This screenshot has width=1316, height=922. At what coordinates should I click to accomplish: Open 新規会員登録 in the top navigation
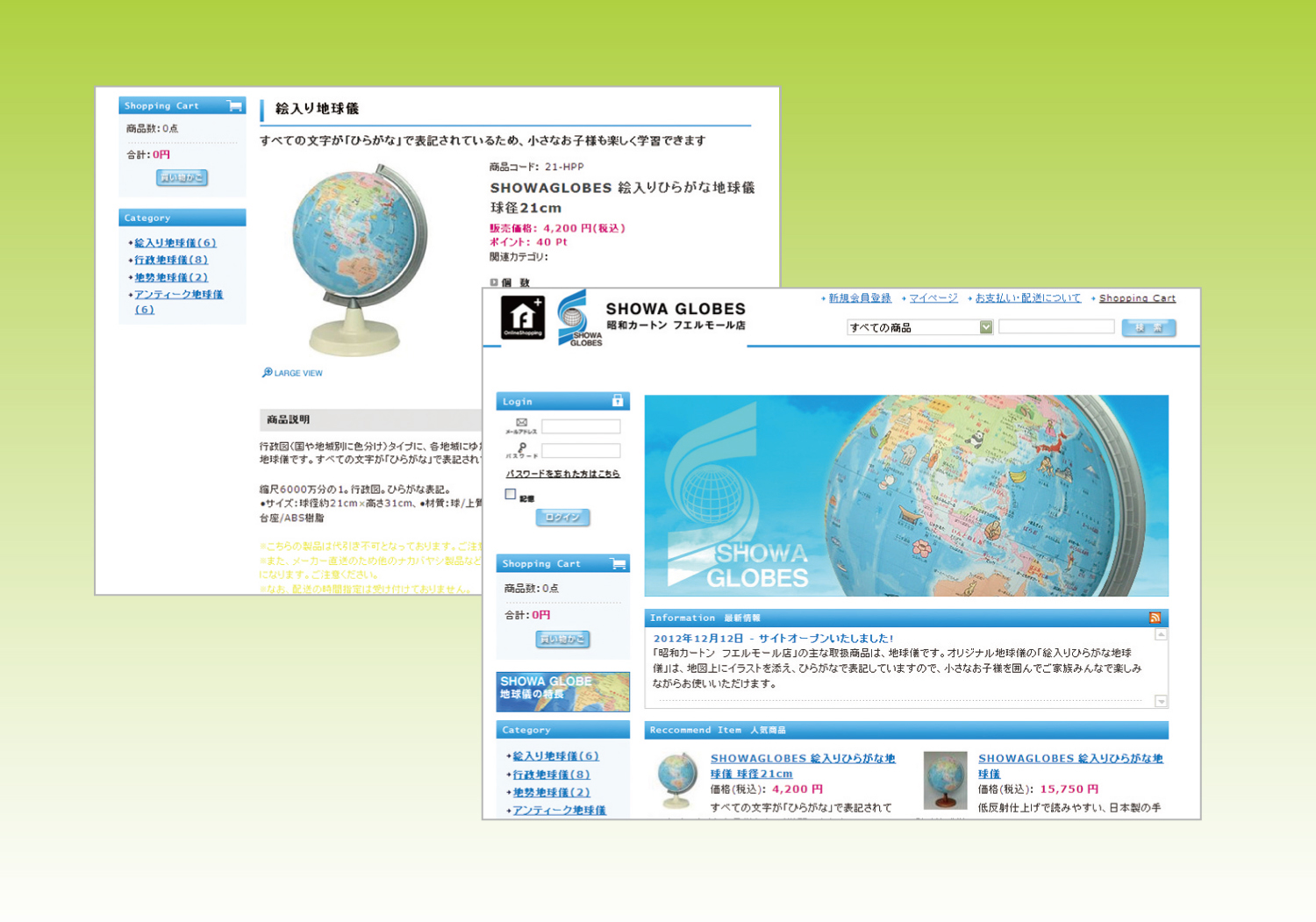pyautogui.click(x=859, y=298)
